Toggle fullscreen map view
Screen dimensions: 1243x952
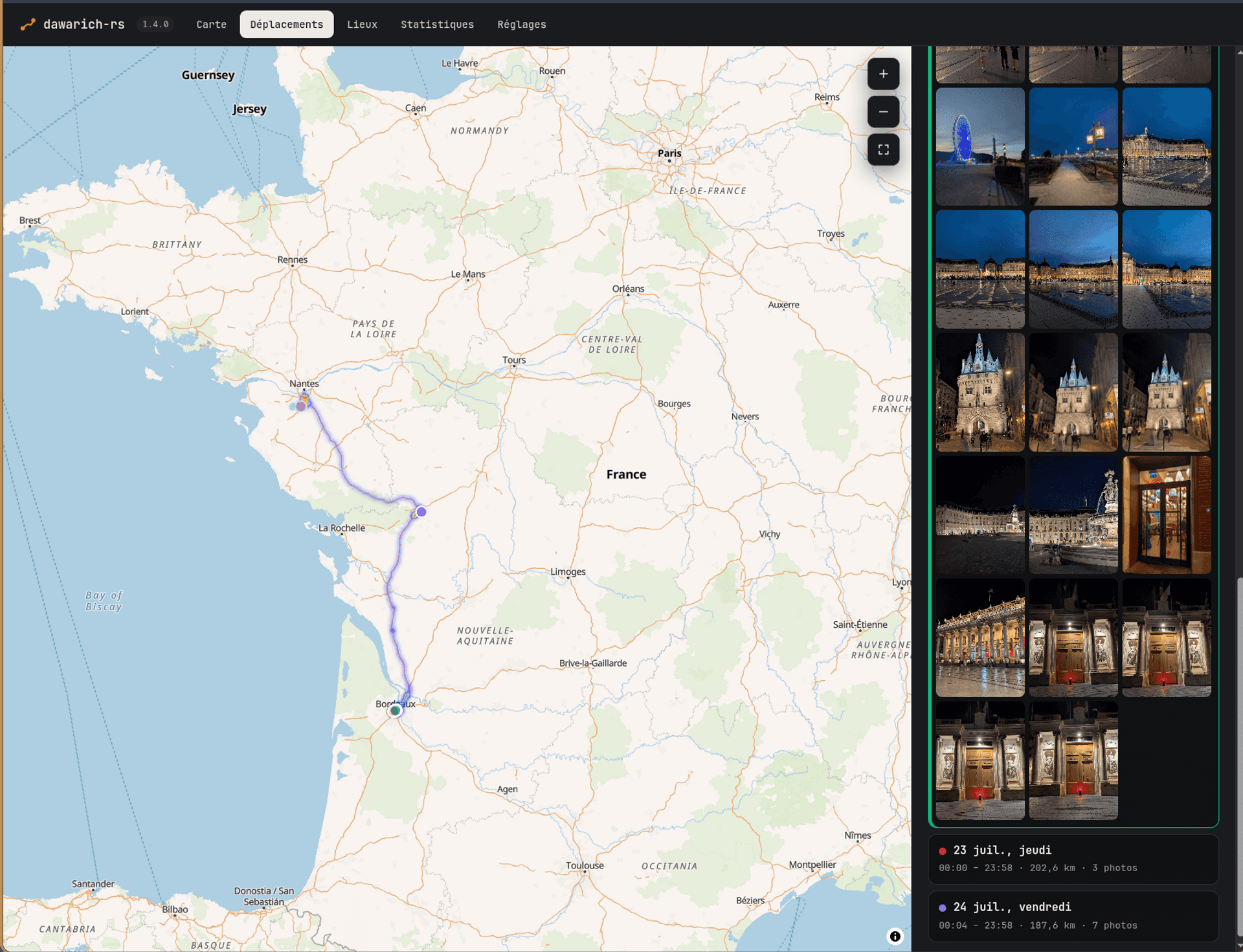883,150
